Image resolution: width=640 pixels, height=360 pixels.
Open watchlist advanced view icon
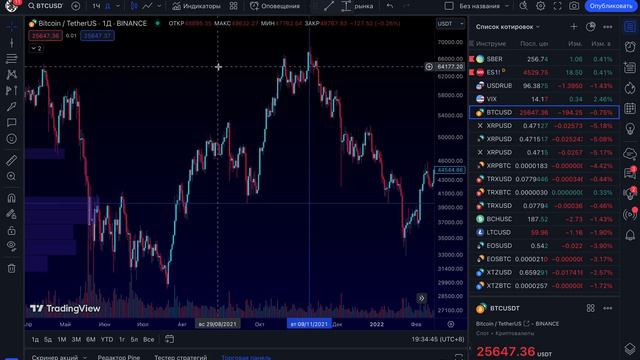(x=591, y=27)
